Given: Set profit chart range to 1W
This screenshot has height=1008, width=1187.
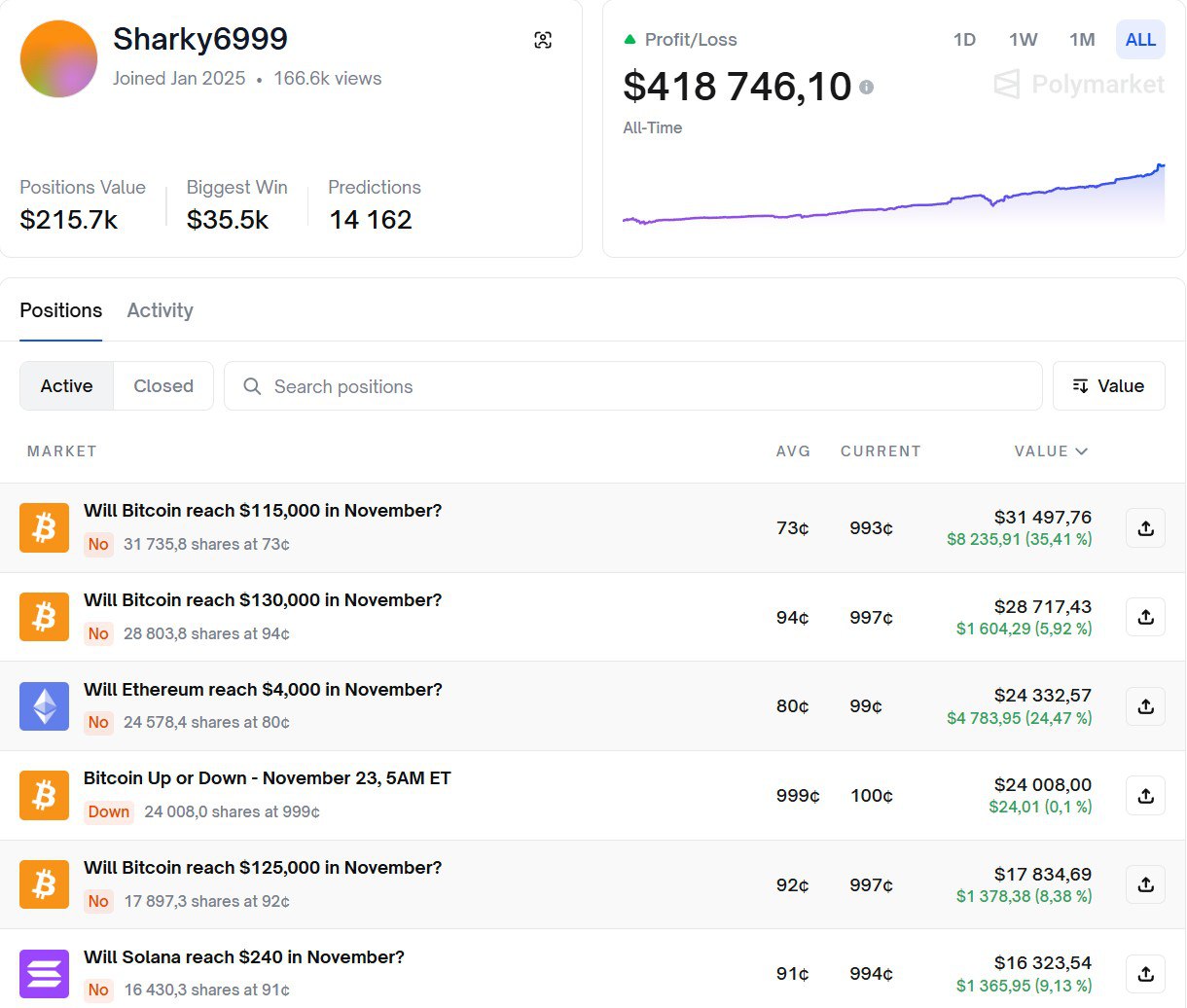Looking at the screenshot, I should click(x=1023, y=40).
